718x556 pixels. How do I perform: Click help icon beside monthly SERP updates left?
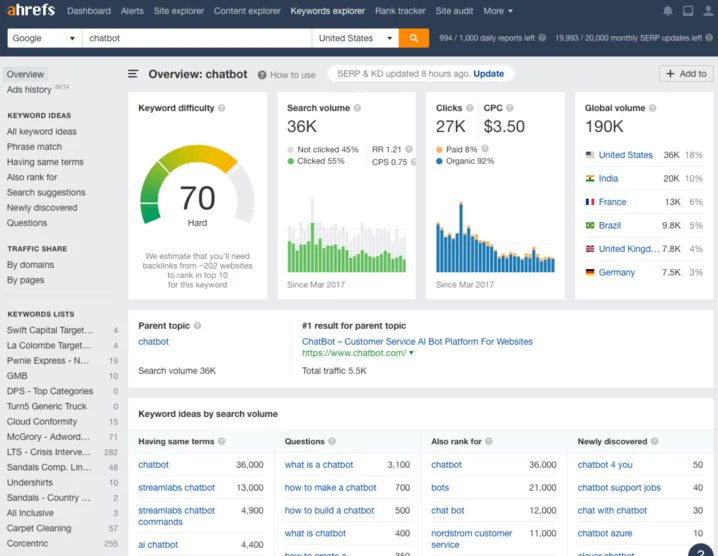(709, 38)
